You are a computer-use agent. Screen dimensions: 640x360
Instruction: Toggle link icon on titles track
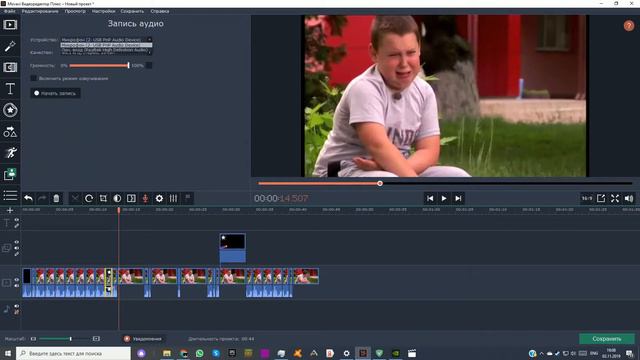17,226
